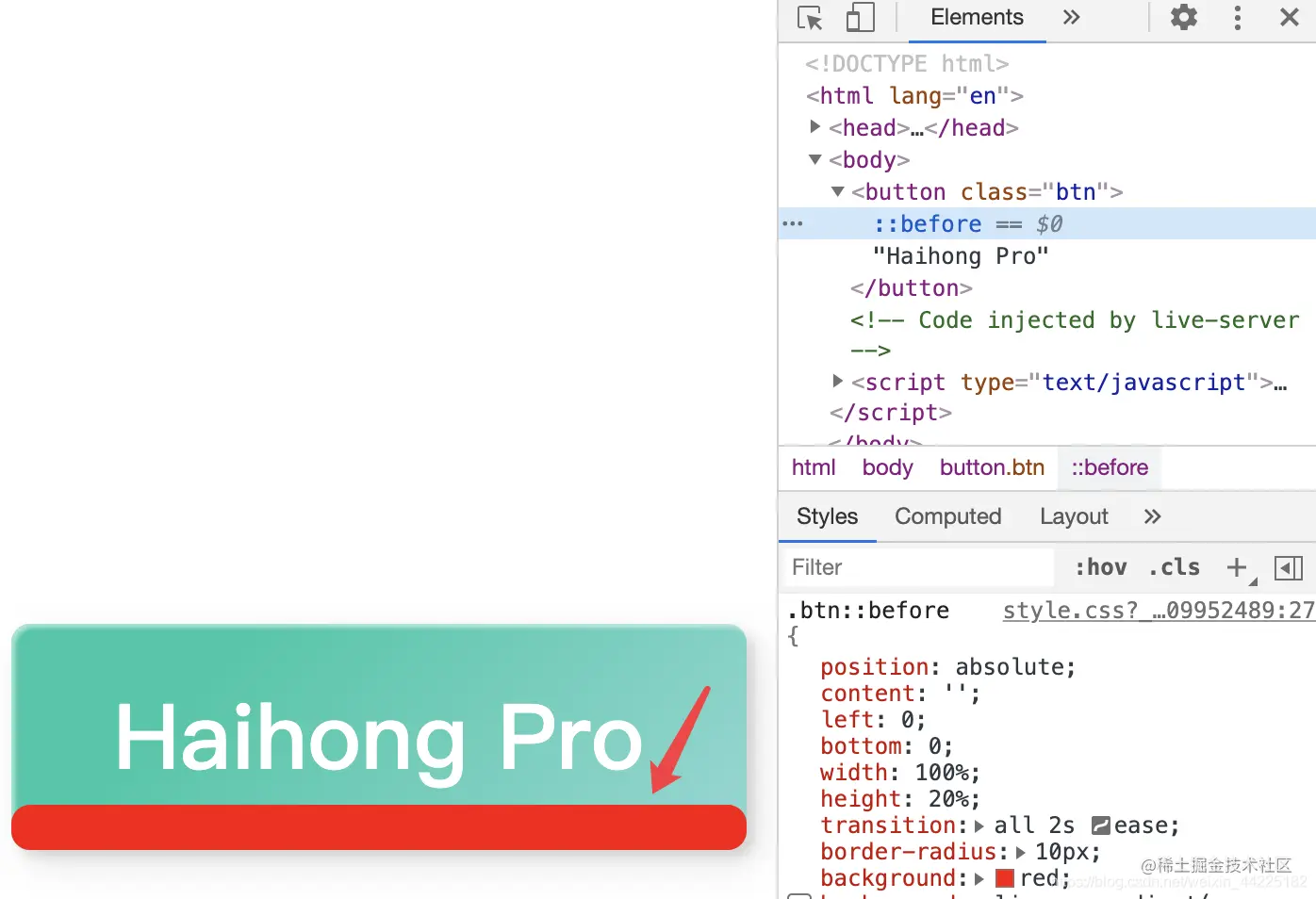
Task: Edit the bottom: 0 value
Action: (x=934, y=746)
